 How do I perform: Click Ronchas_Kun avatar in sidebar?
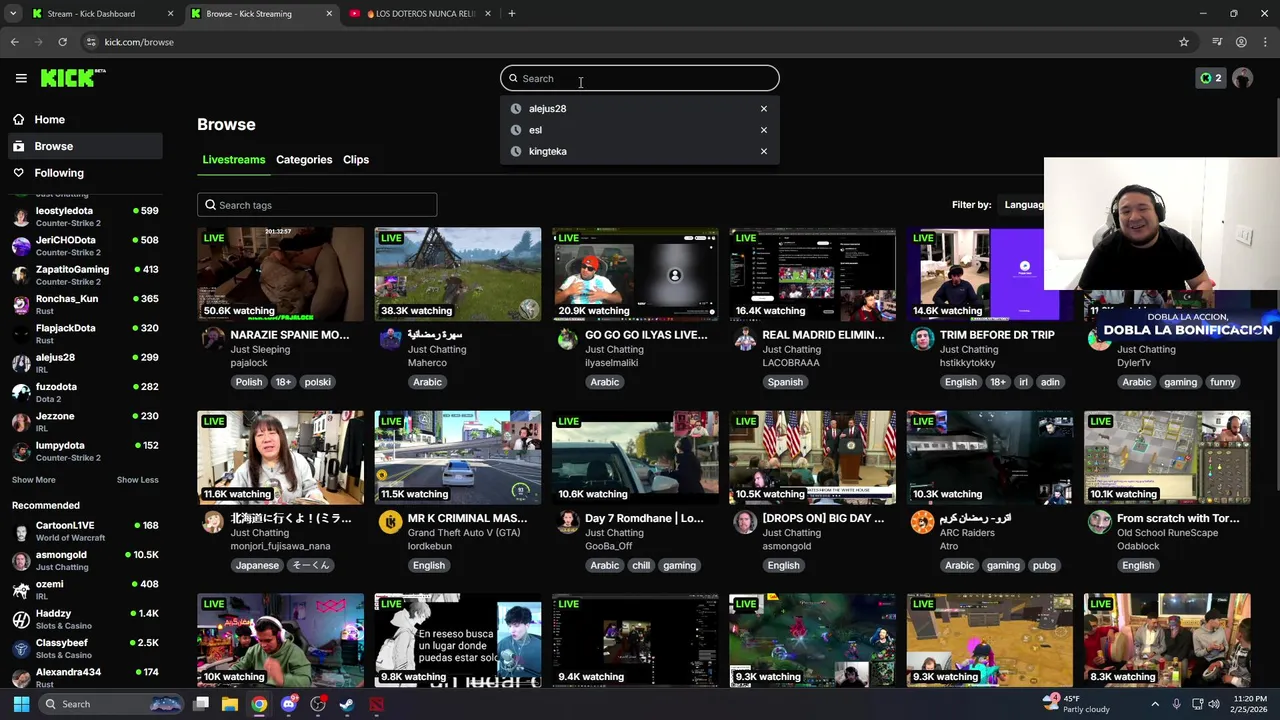point(21,305)
